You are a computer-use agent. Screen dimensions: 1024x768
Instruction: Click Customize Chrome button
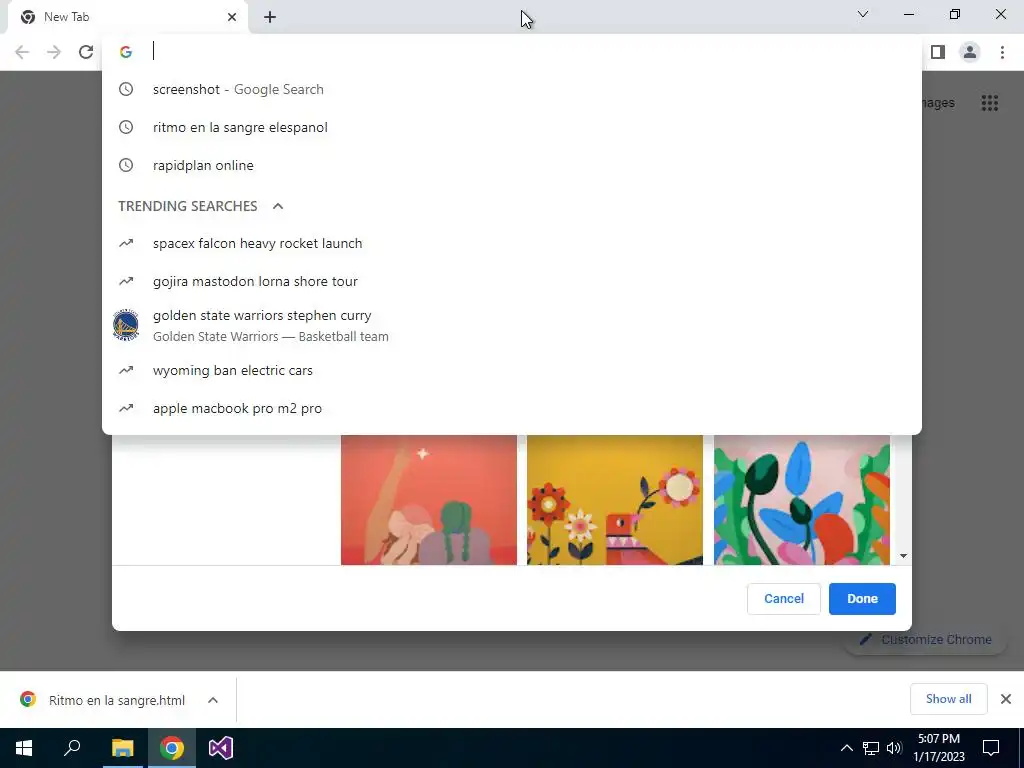click(925, 640)
